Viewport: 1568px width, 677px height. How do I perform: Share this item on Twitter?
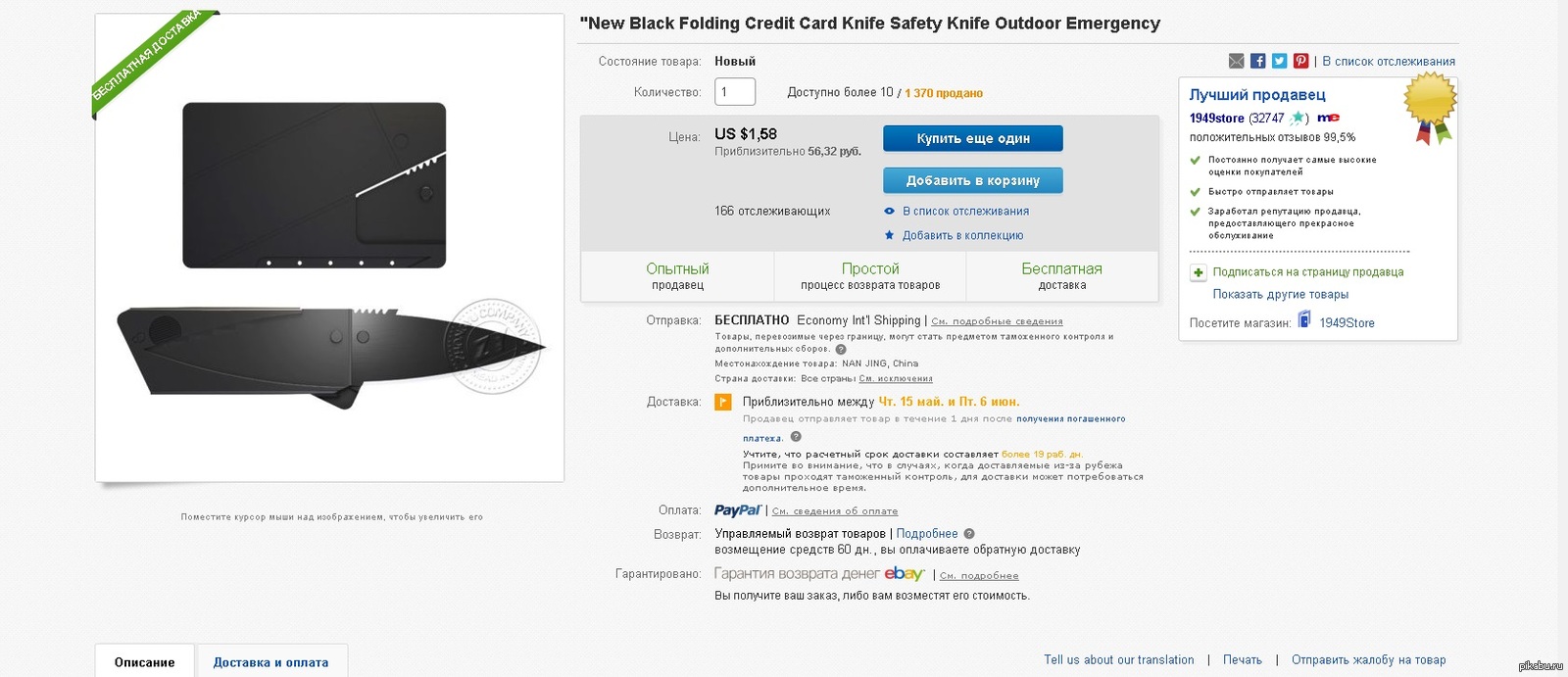coord(1280,61)
